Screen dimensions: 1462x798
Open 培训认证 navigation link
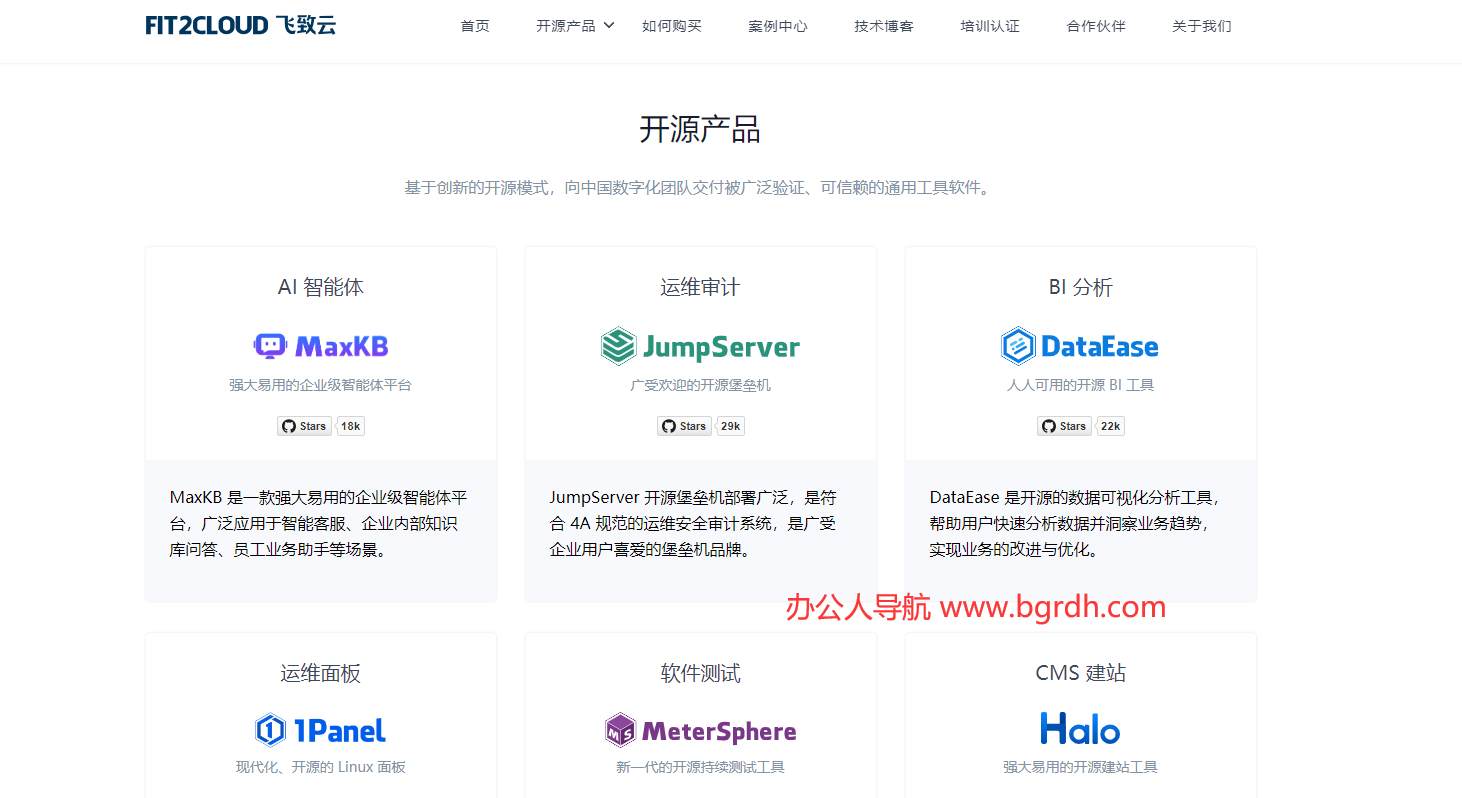coord(990,26)
